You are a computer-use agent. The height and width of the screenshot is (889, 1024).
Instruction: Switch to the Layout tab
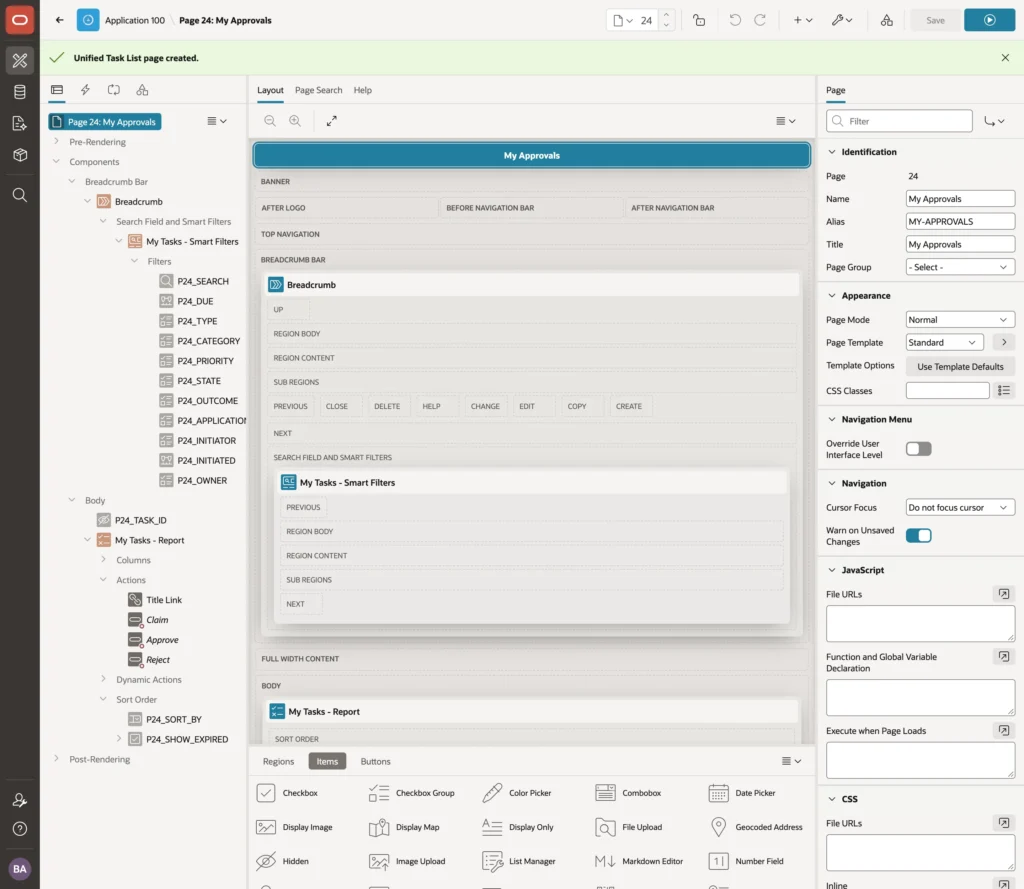(x=270, y=90)
